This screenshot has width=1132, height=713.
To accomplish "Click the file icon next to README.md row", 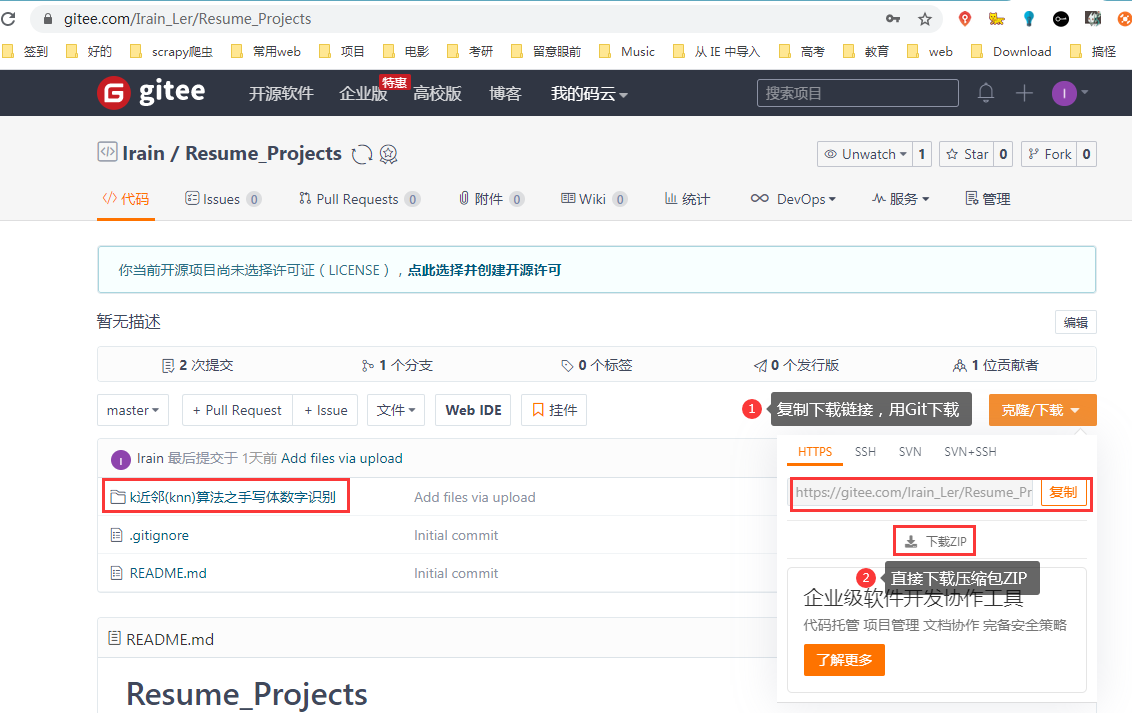I will (116, 573).
